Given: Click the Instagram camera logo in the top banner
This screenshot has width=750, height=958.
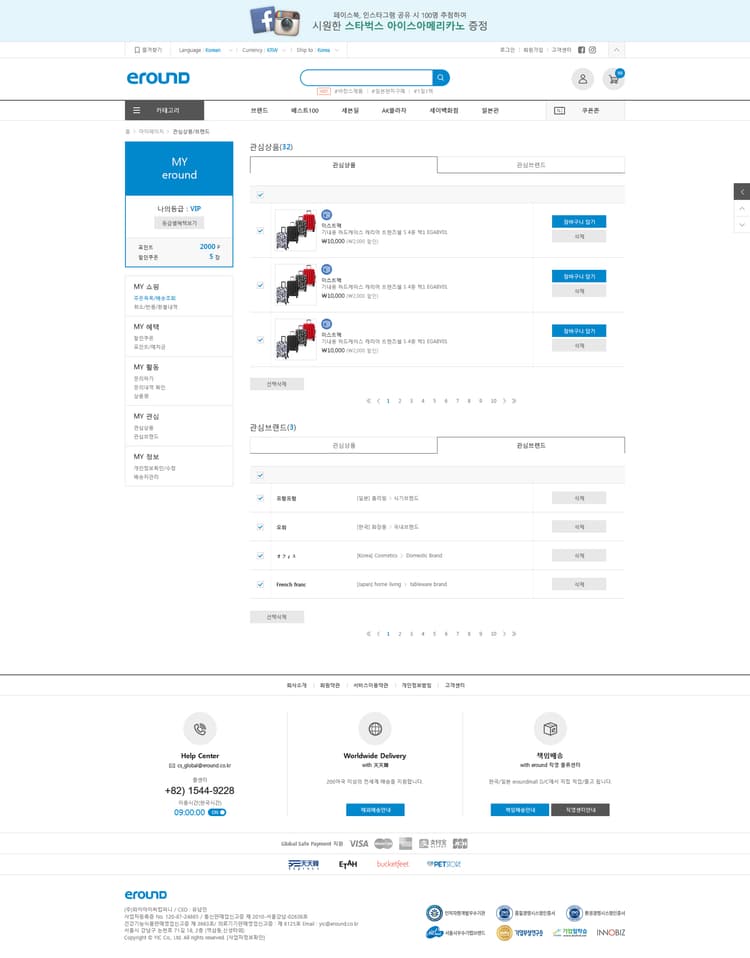Looking at the screenshot, I should coord(286,23).
